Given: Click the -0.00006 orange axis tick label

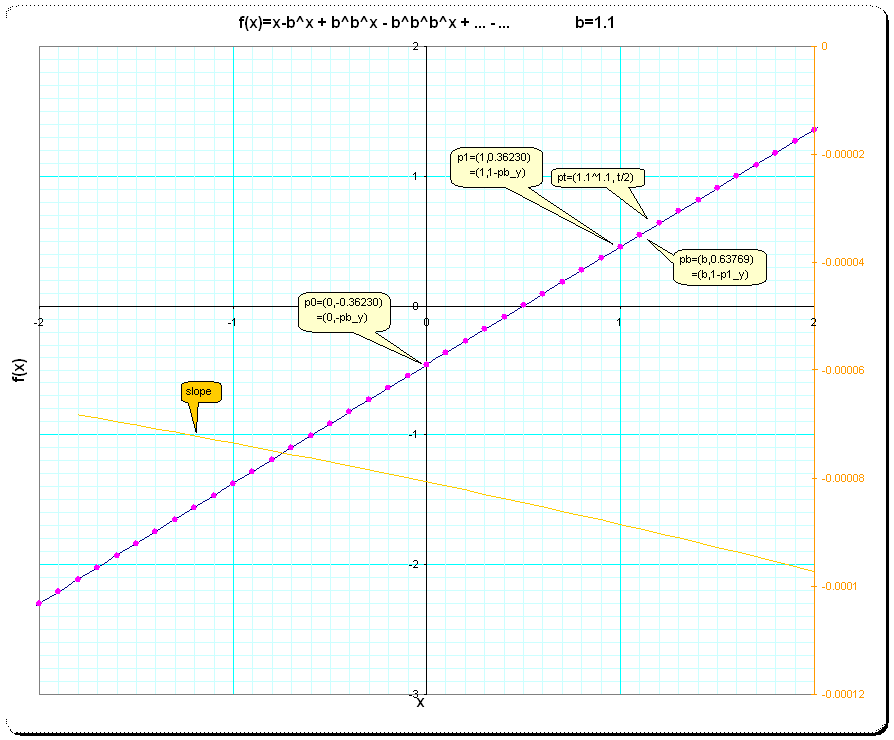Looking at the screenshot, I should point(842,370).
